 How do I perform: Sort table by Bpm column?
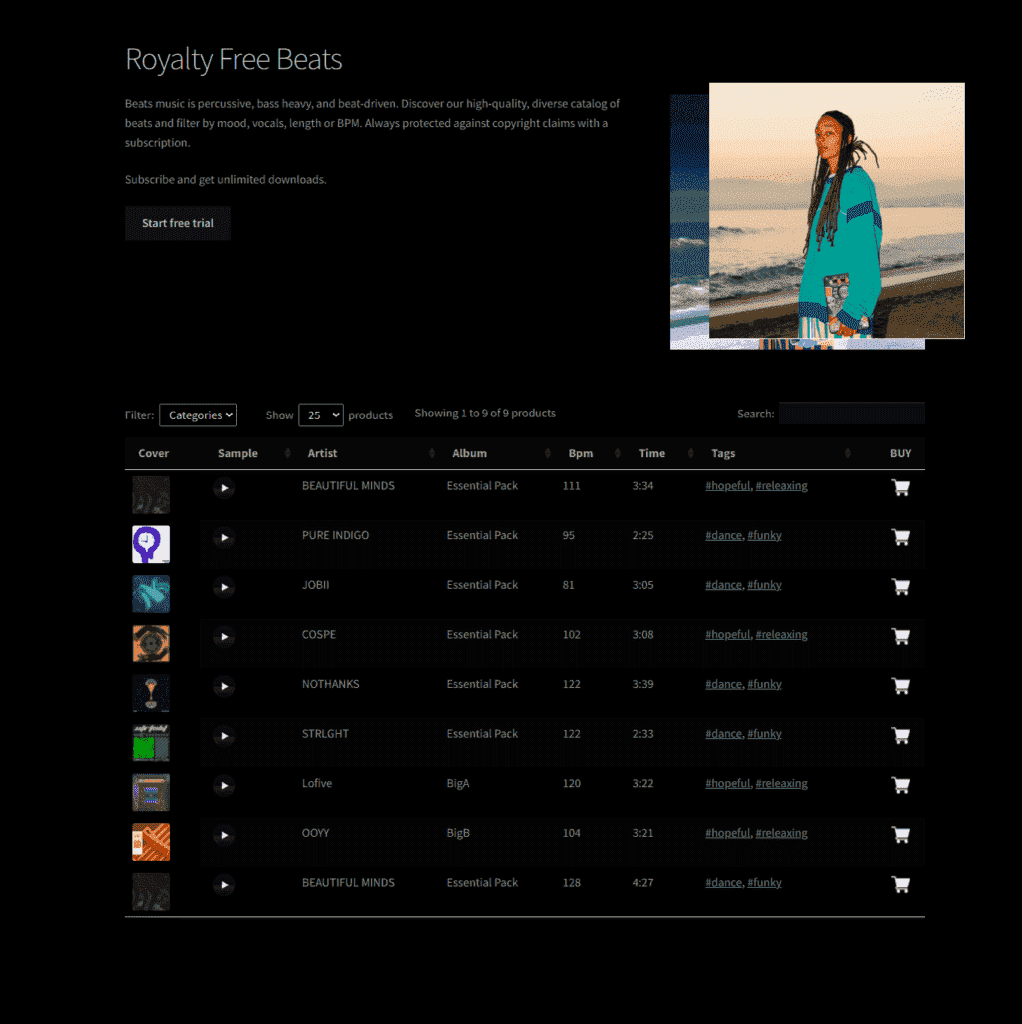pyautogui.click(x=581, y=453)
